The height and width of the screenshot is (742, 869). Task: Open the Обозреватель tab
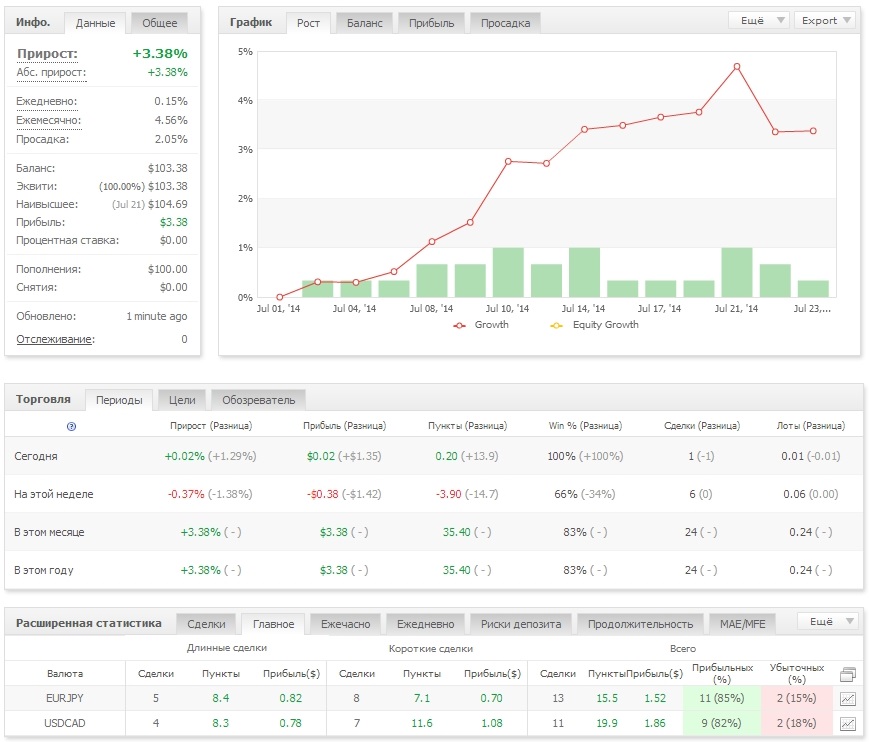point(258,400)
